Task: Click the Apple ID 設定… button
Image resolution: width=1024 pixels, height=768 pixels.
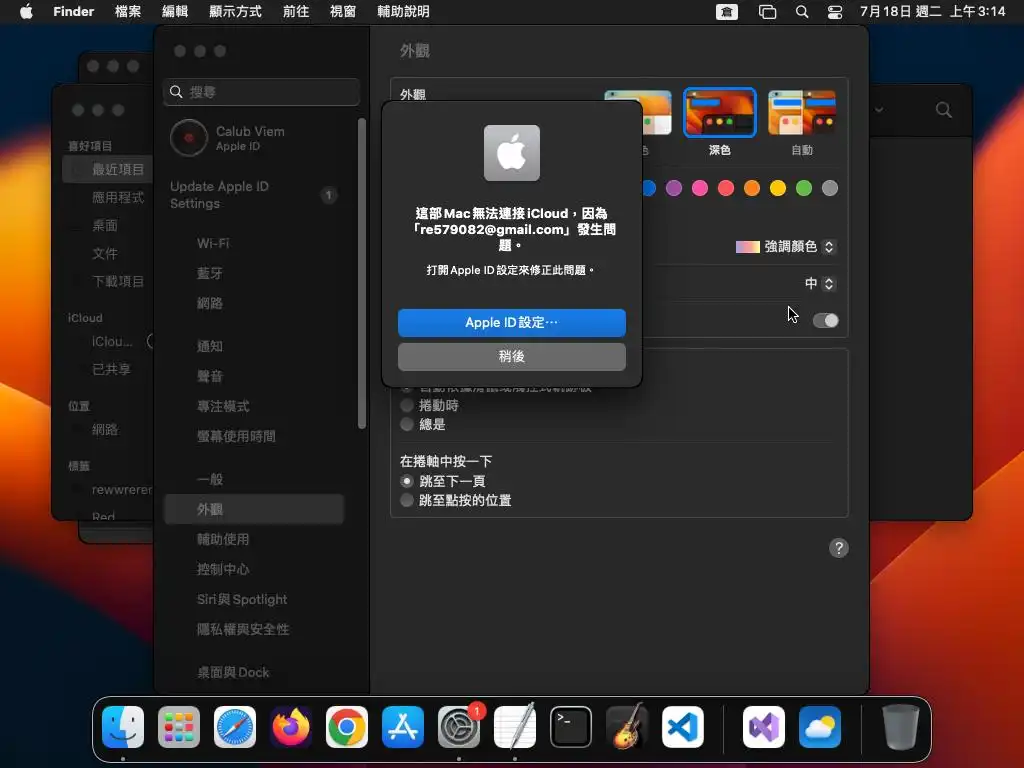Action: pyautogui.click(x=512, y=323)
